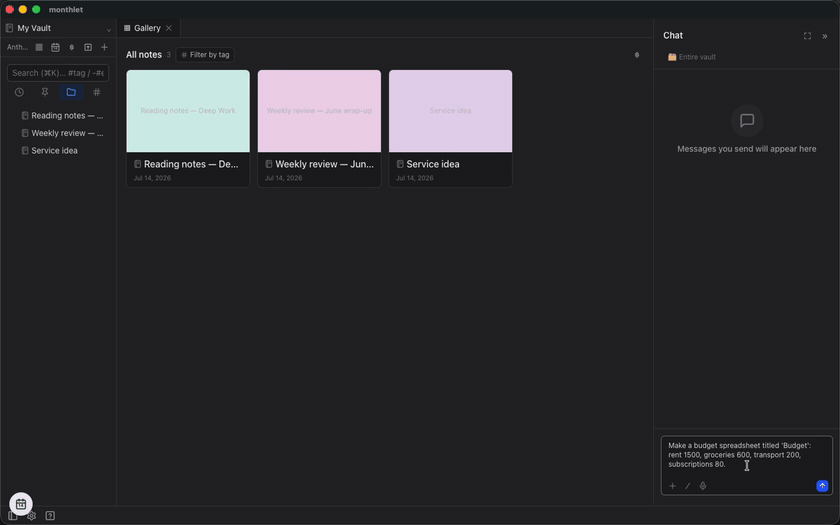Image resolution: width=840 pixels, height=525 pixels.
Task: Click the Anth... label in sidebar toolbar
Action: coord(17,47)
